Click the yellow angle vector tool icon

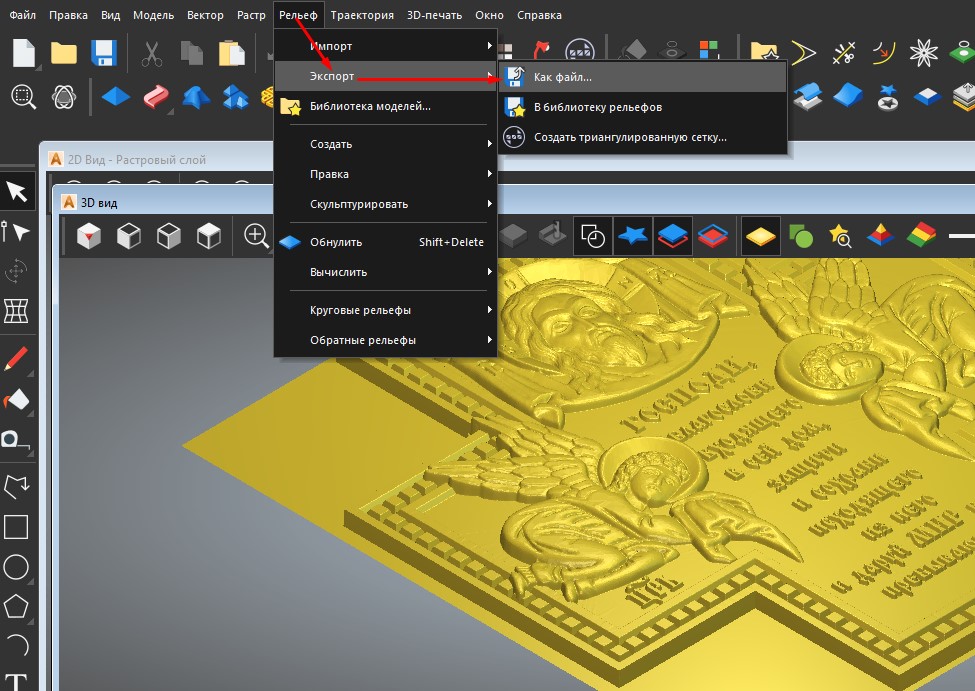pos(803,53)
